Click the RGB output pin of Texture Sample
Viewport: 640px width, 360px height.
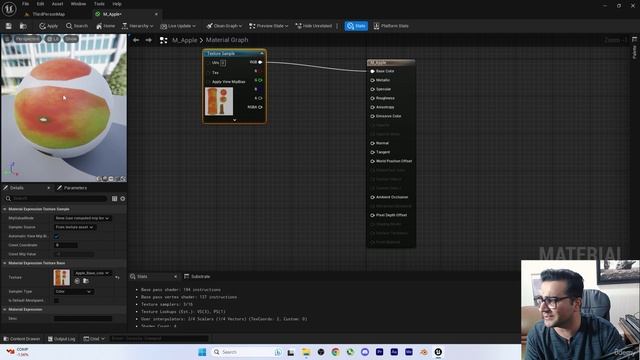tap(260, 62)
